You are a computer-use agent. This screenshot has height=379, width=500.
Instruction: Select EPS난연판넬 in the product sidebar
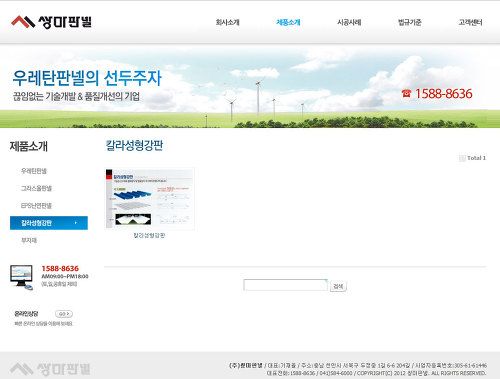(36, 206)
